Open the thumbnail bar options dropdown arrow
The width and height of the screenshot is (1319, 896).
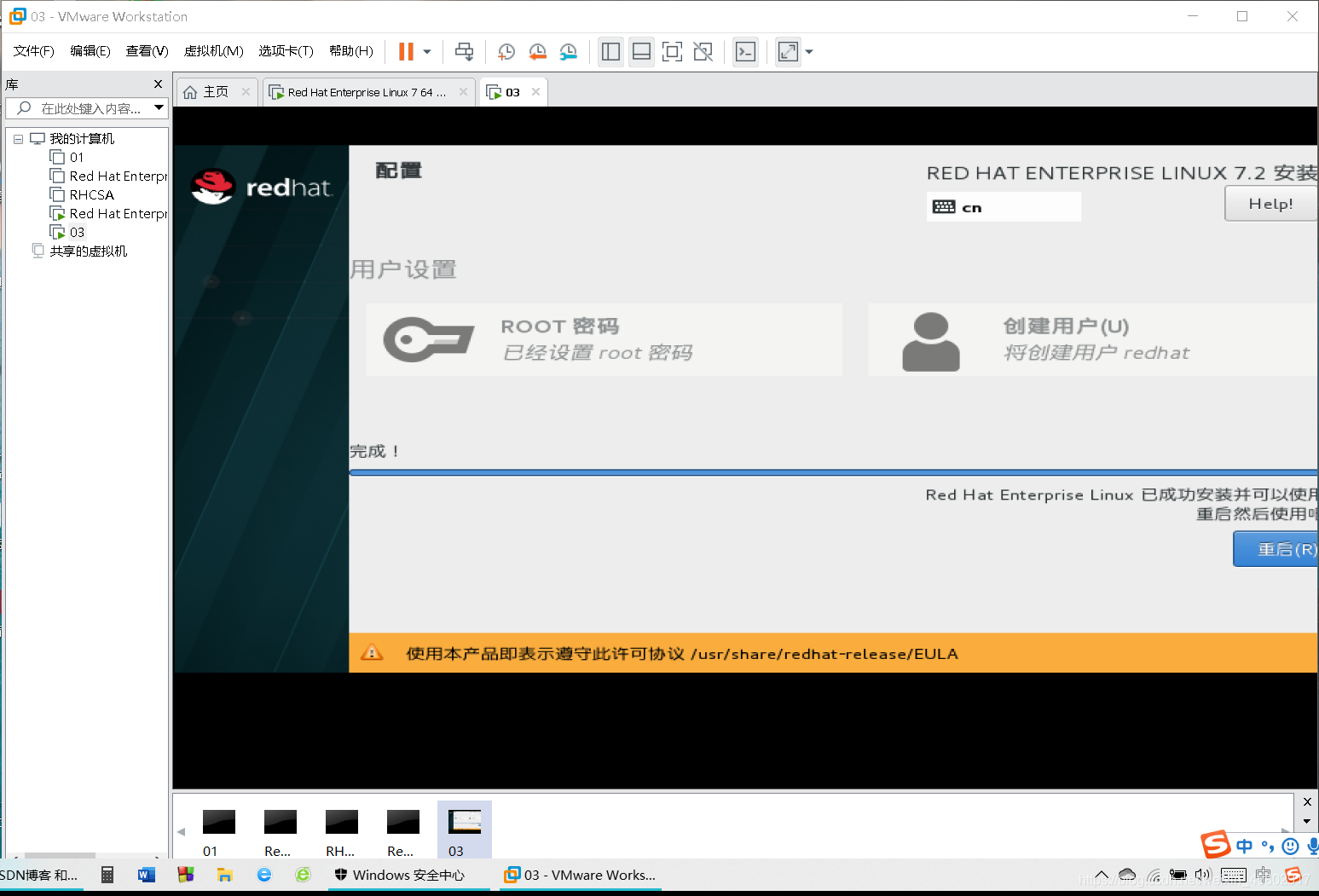click(x=1307, y=822)
